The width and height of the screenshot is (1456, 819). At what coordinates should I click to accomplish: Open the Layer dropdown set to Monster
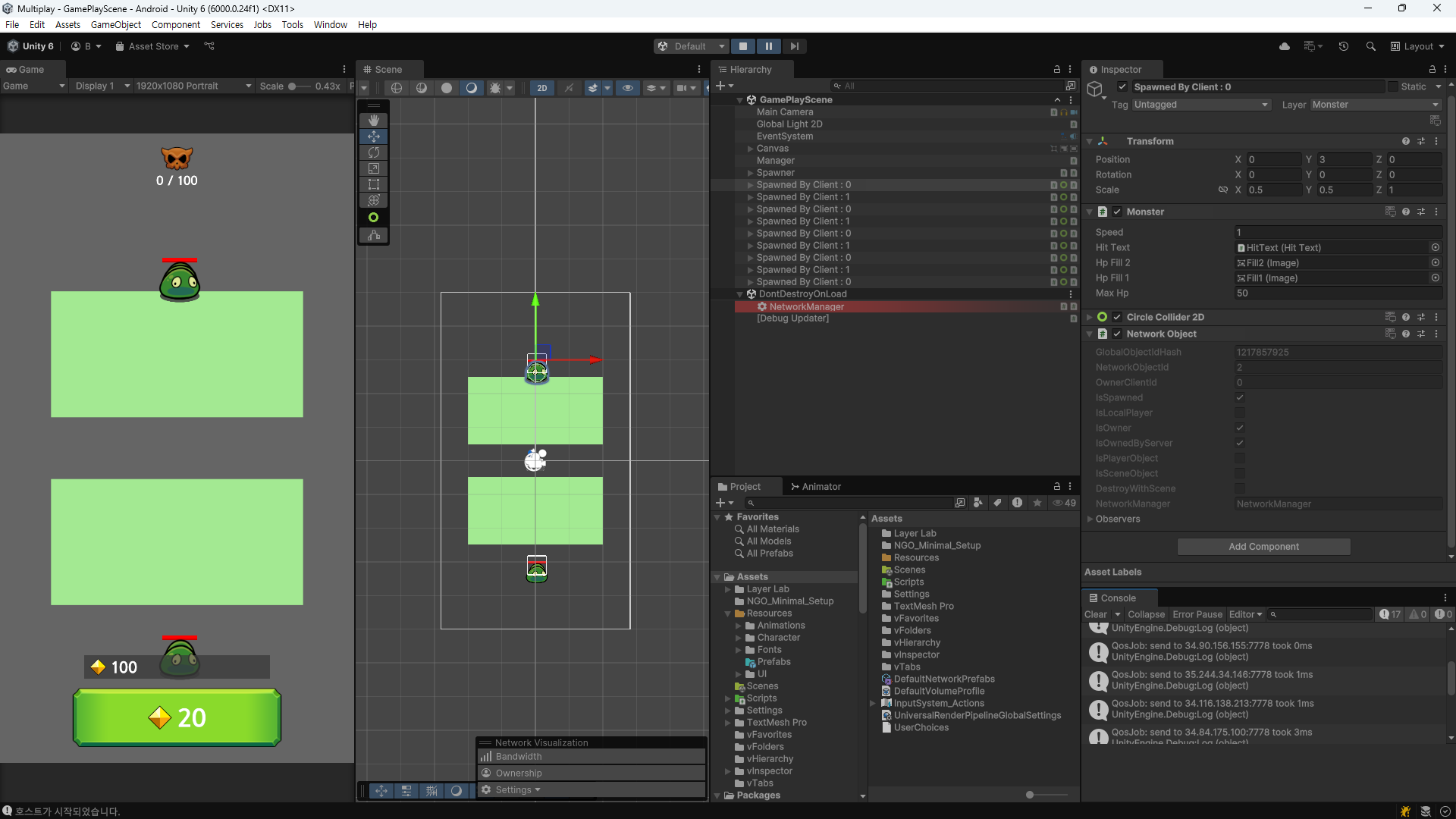[x=1375, y=105]
